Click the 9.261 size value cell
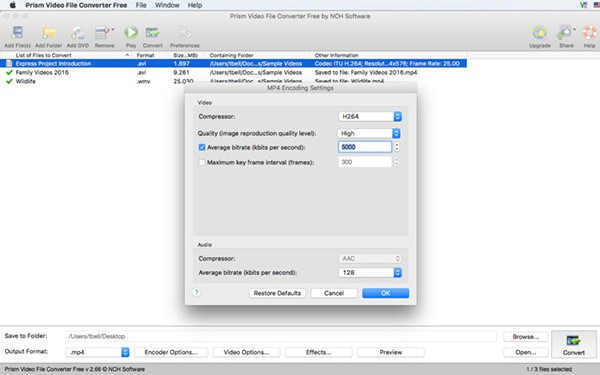The image size is (600, 375). [x=181, y=72]
